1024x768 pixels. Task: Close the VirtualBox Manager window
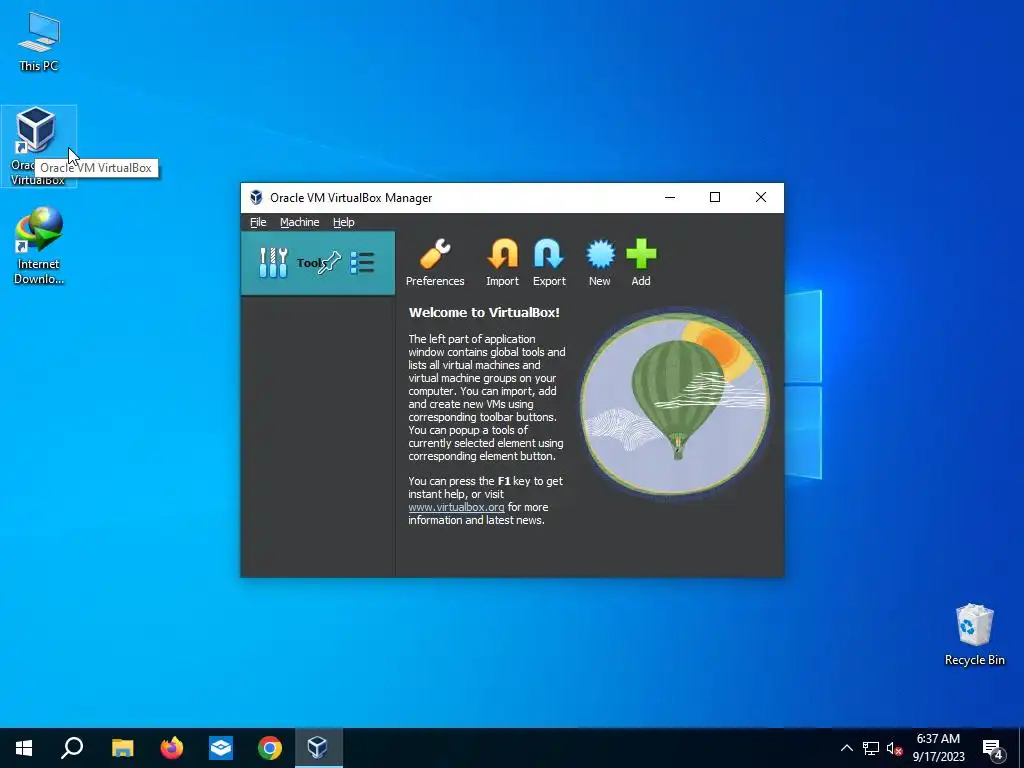(x=761, y=197)
